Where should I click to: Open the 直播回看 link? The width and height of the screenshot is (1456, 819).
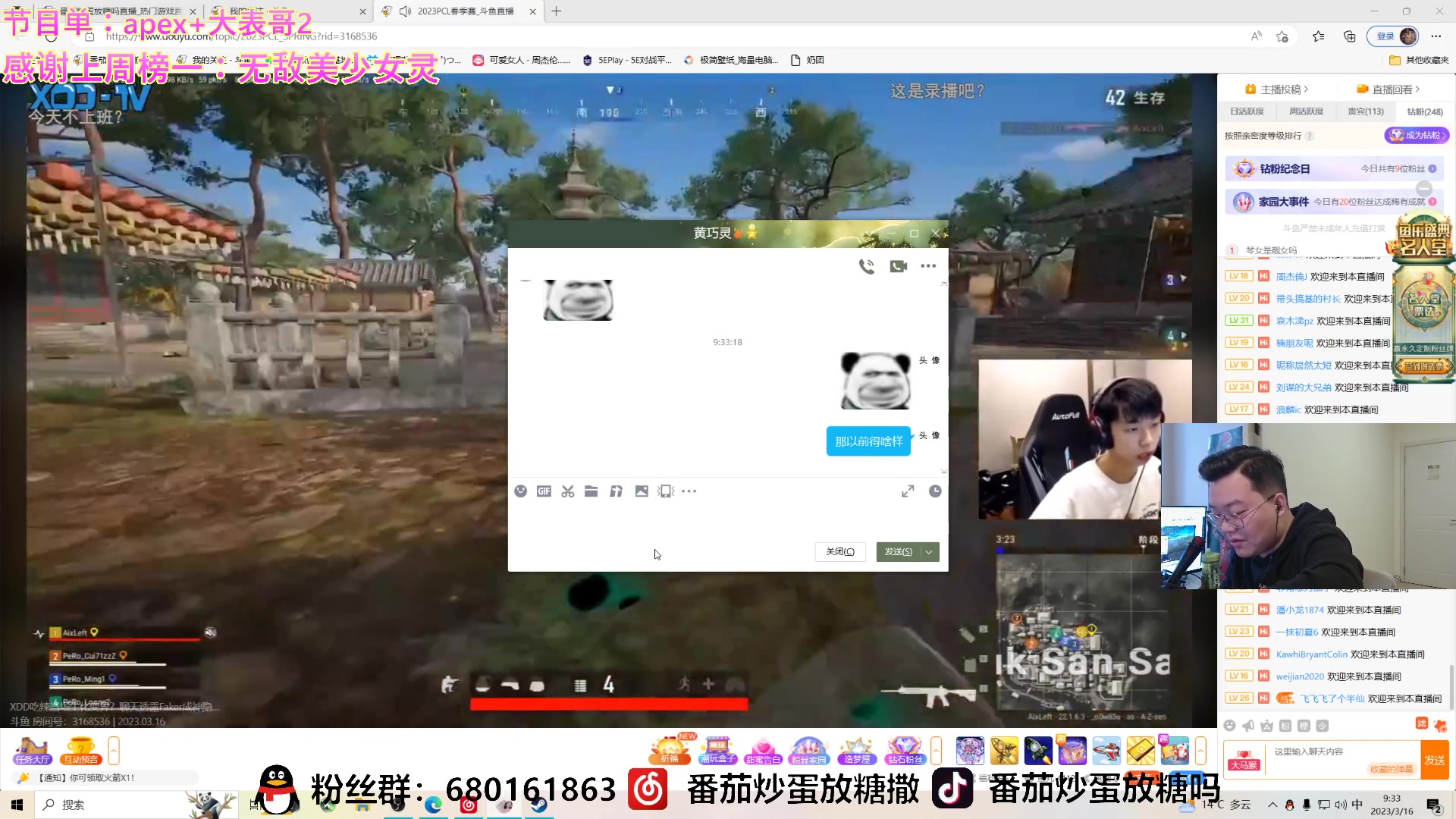point(1389,89)
